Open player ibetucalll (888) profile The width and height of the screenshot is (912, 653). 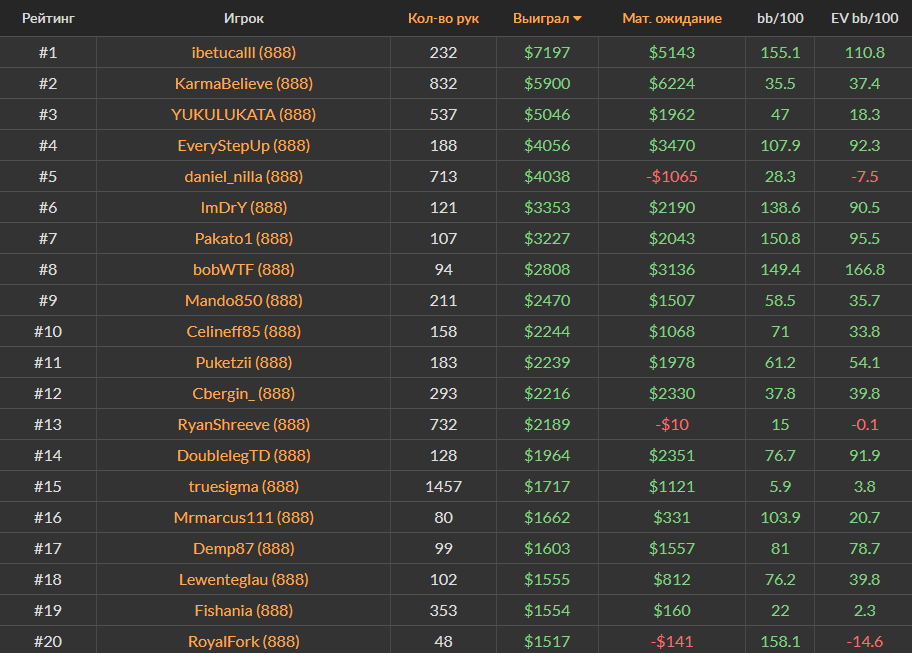[243, 52]
